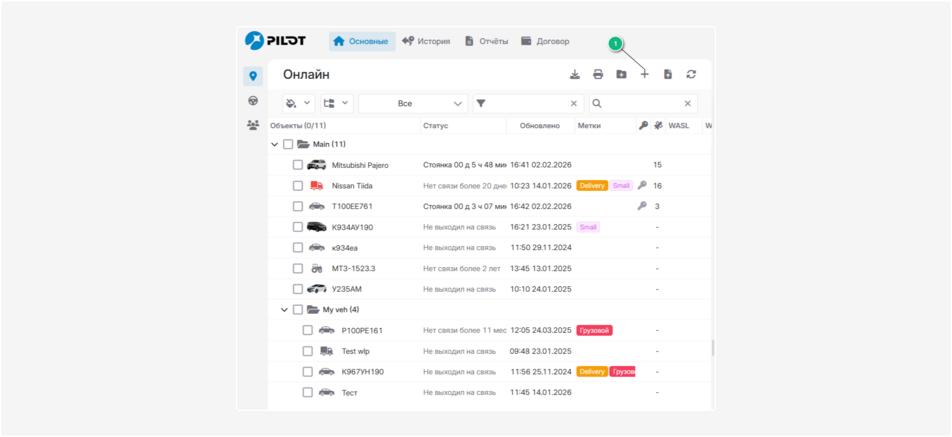
Task: Click the print icon
Action: (x=598, y=75)
